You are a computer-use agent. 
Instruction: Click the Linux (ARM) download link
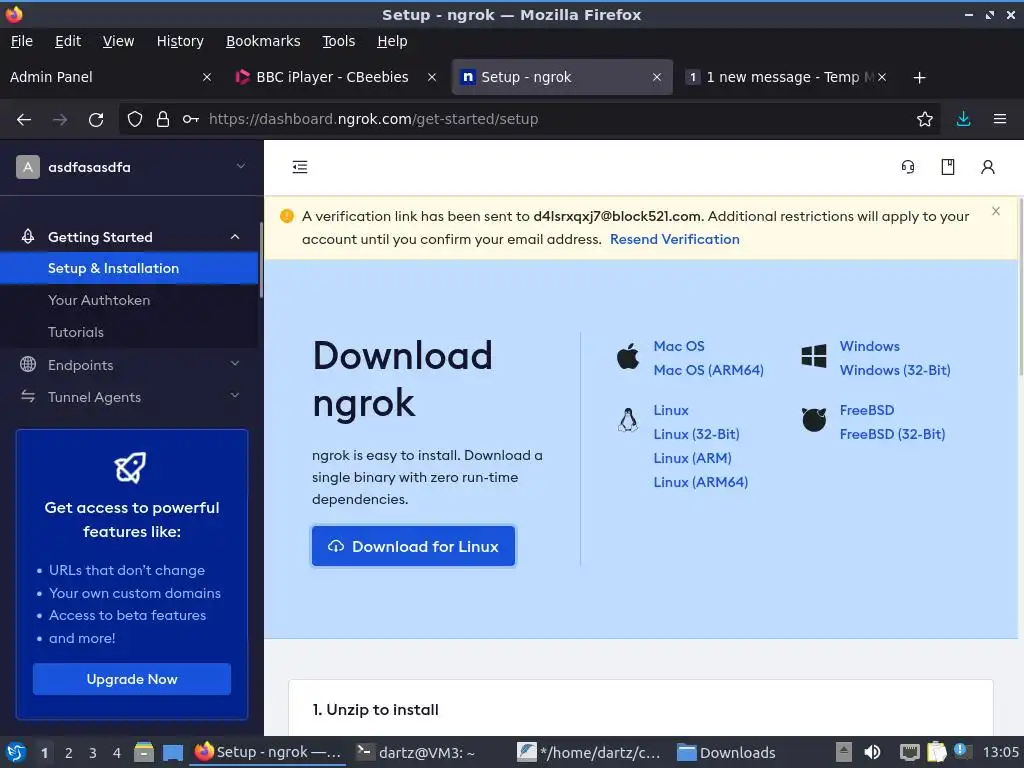(692, 458)
